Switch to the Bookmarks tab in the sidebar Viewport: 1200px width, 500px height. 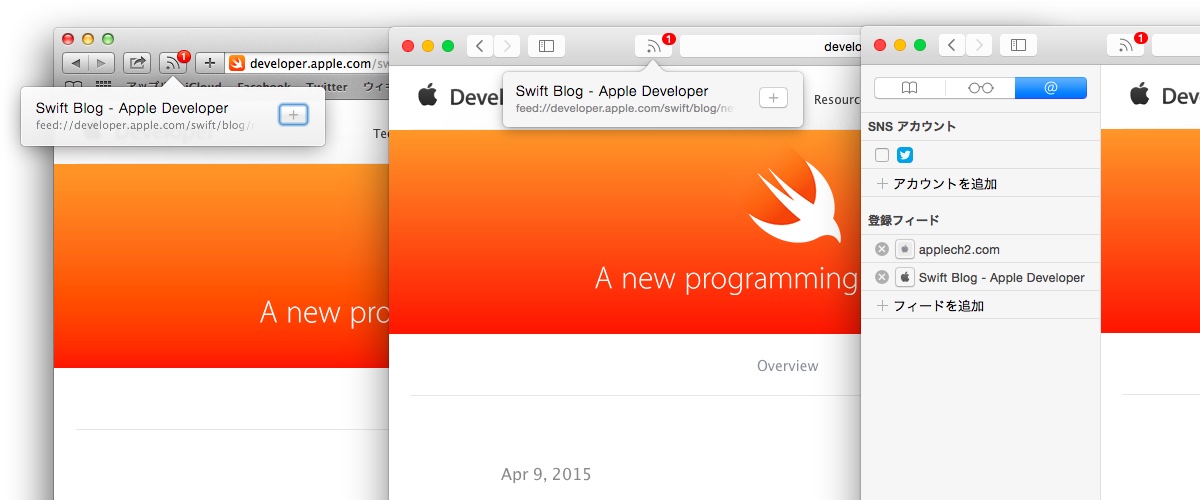909,88
